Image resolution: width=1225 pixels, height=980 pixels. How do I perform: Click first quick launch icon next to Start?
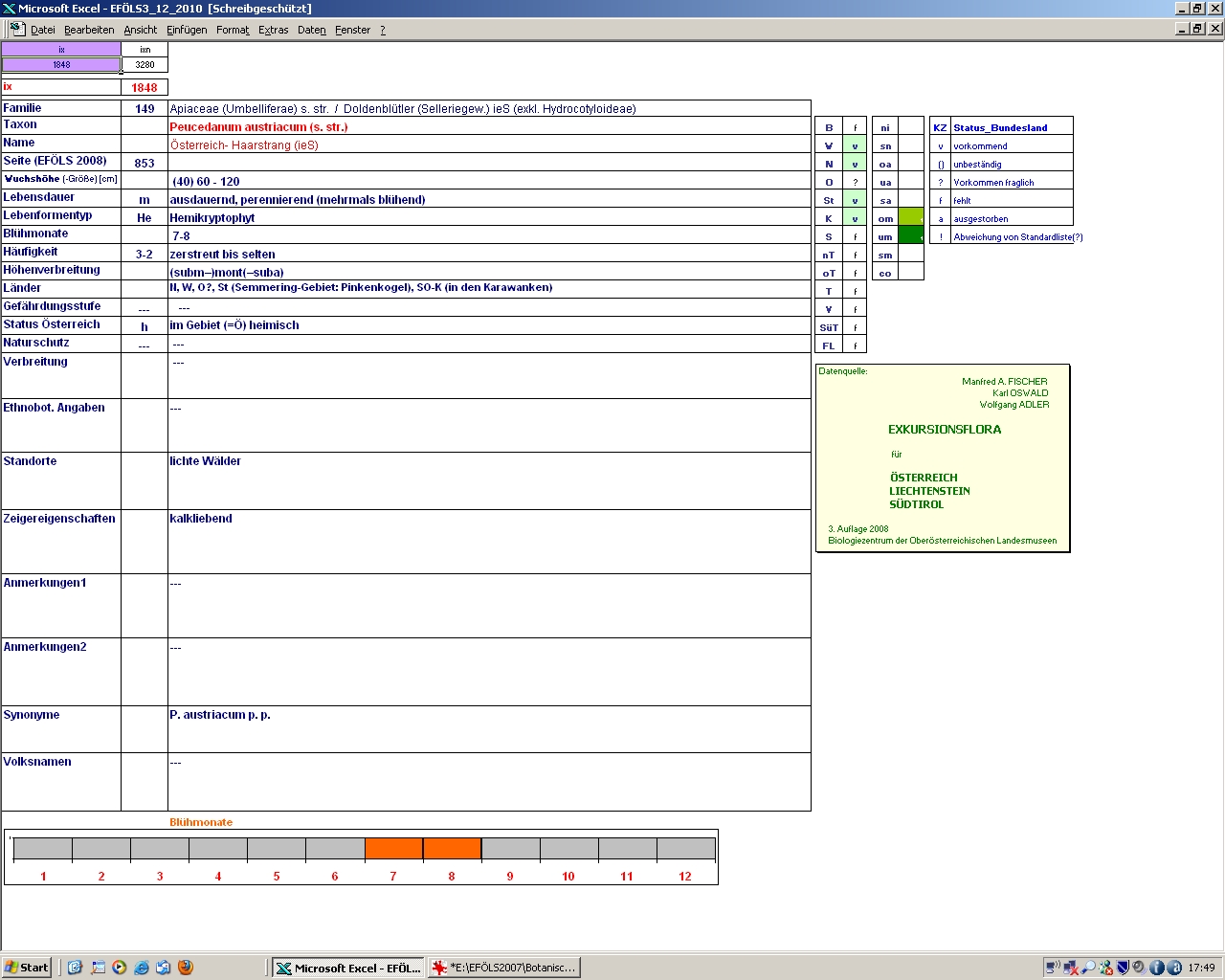point(75,968)
